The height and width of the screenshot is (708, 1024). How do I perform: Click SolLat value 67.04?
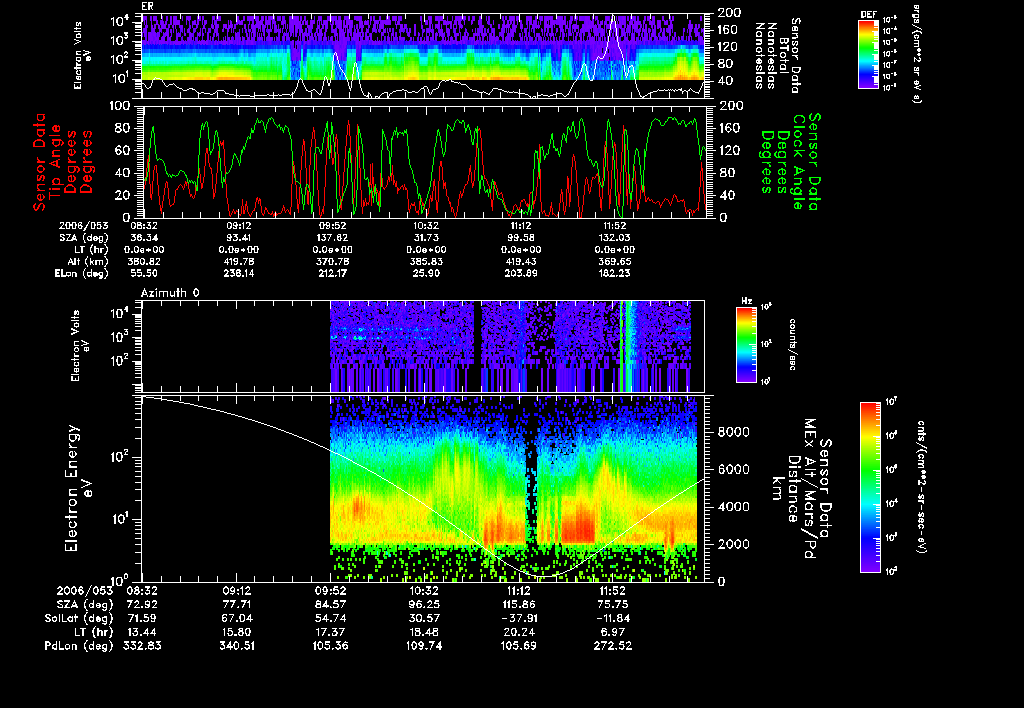pyautogui.click(x=236, y=618)
